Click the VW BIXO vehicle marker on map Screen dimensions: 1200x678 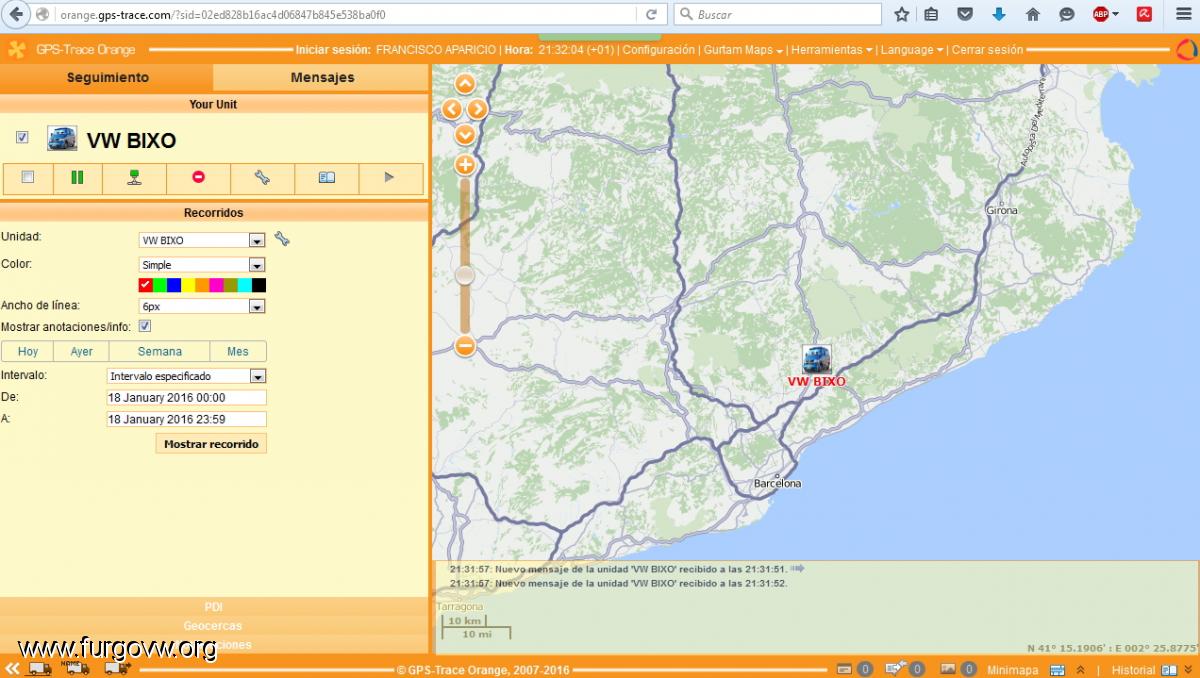[x=817, y=359]
